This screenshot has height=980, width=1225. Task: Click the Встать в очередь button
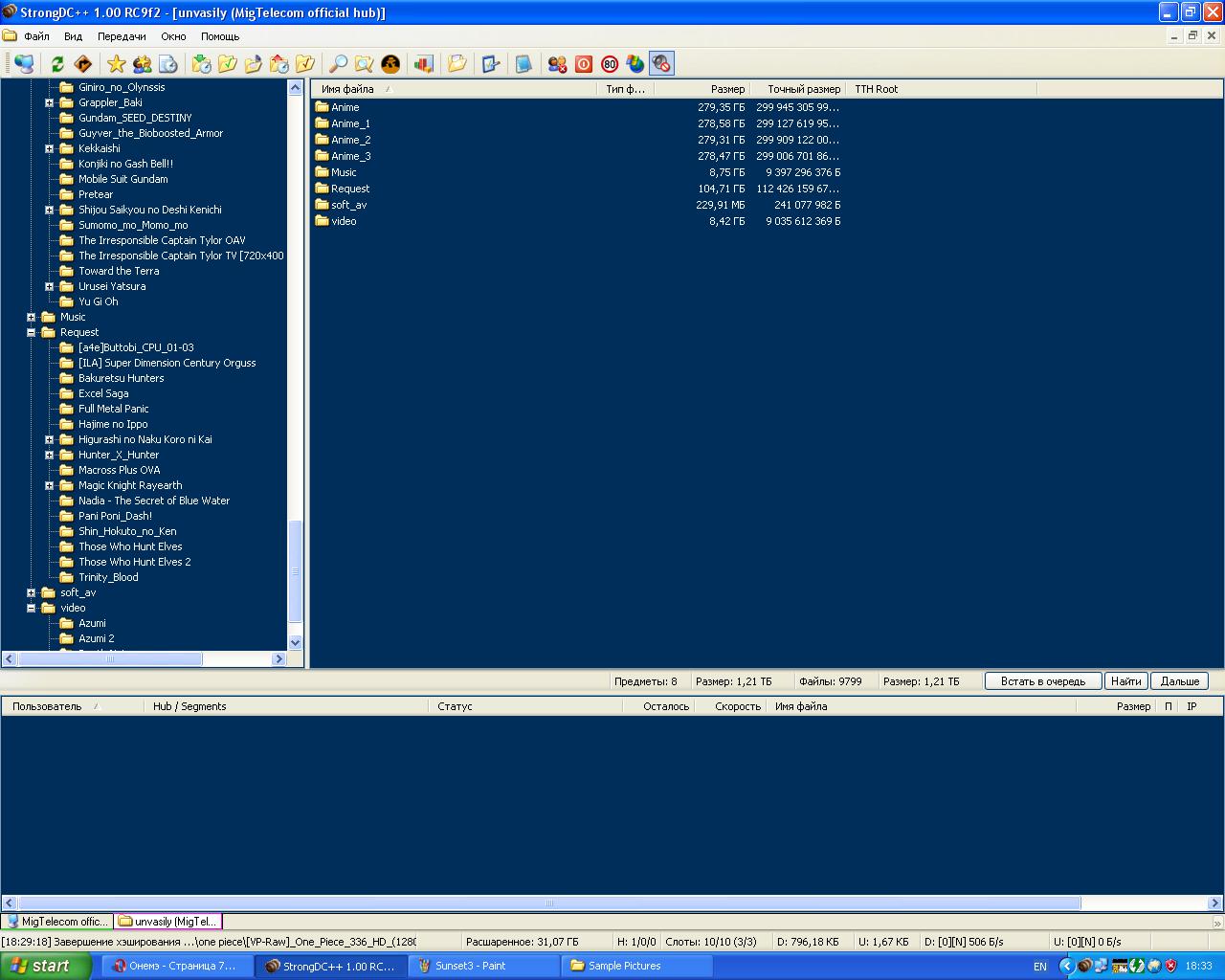(x=1042, y=681)
